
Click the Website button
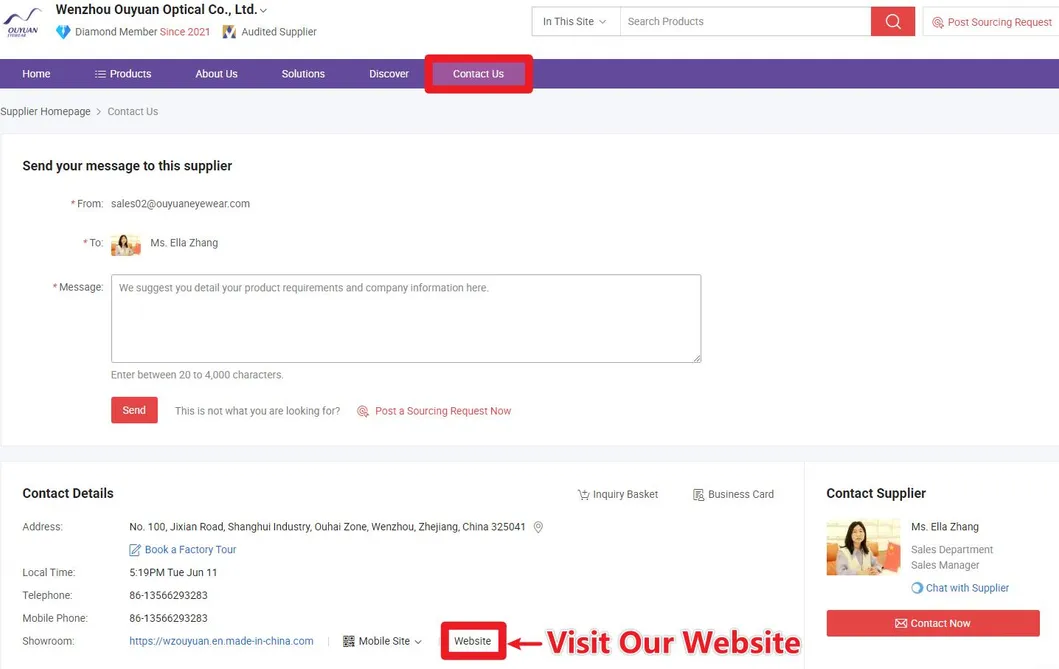click(x=473, y=641)
